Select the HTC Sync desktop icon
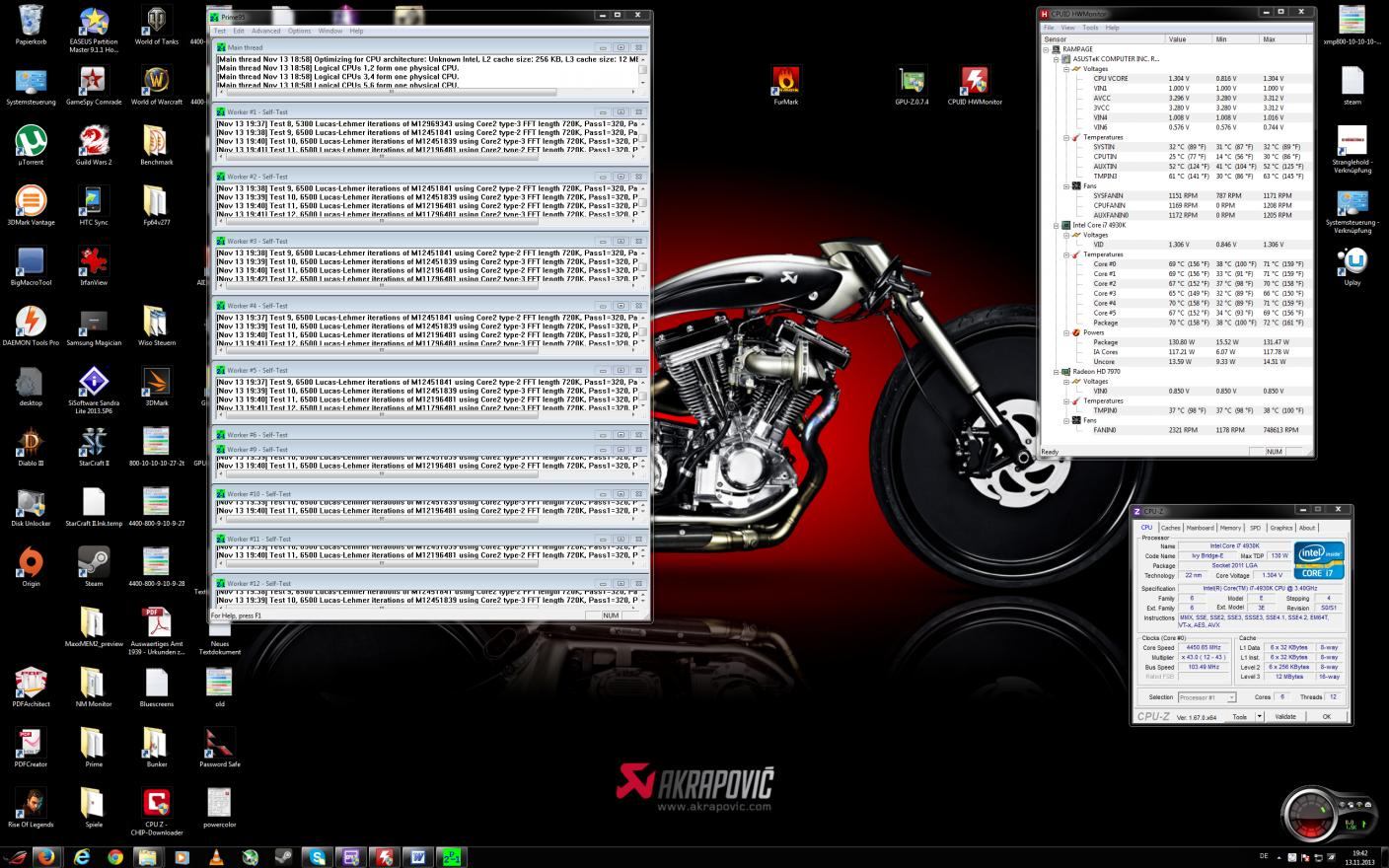 tap(94, 206)
